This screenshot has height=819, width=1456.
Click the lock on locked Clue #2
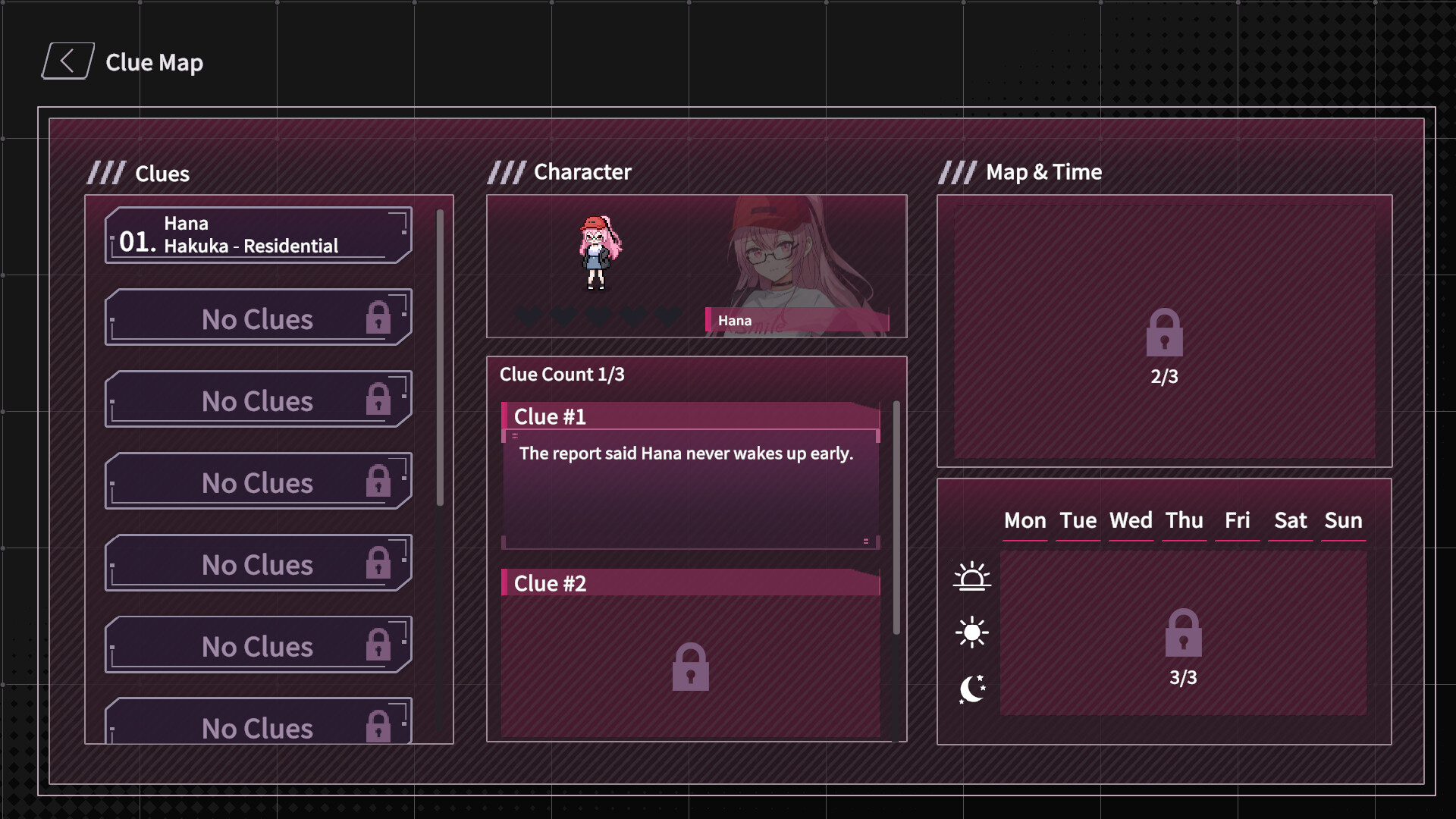tap(690, 666)
